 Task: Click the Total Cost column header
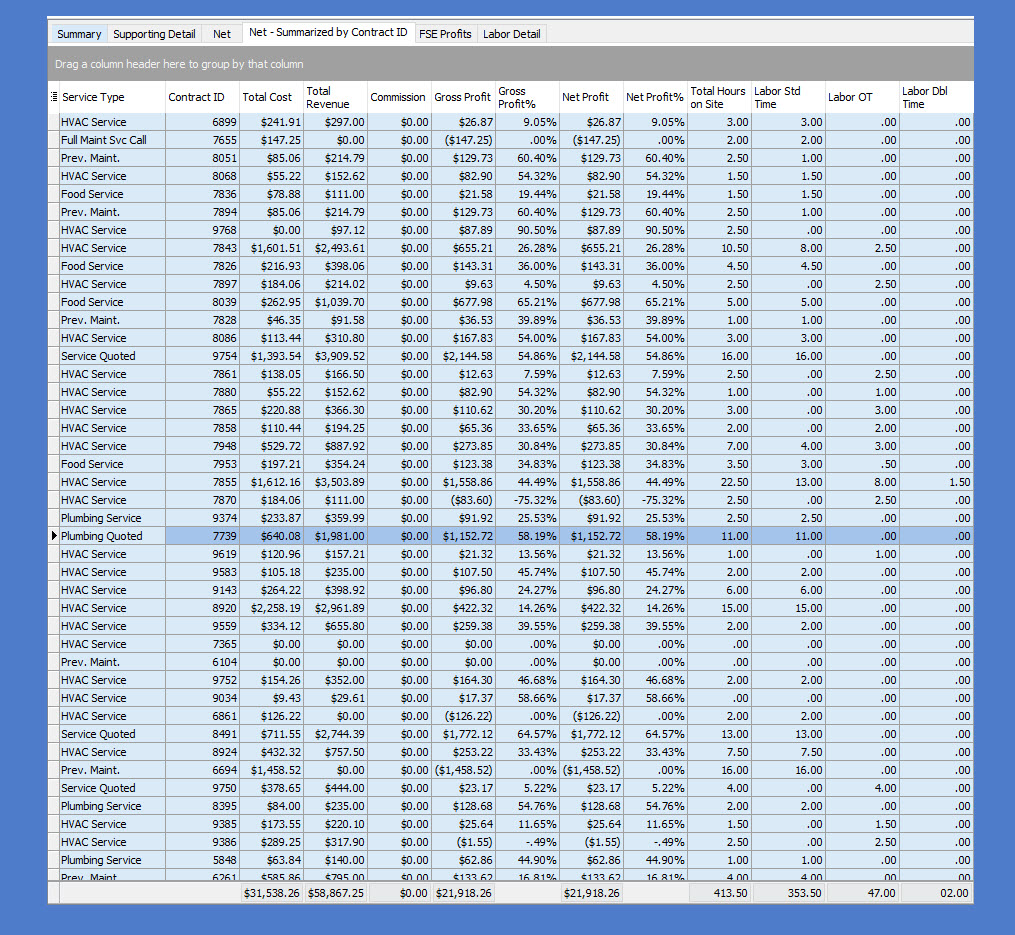271,97
